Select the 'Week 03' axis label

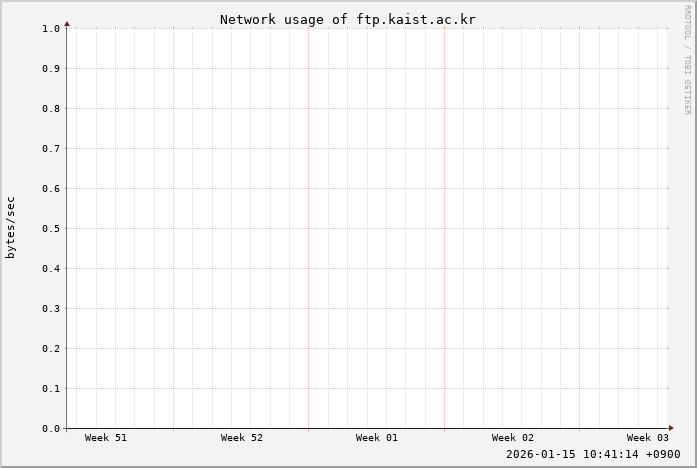click(x=647, y=438)
